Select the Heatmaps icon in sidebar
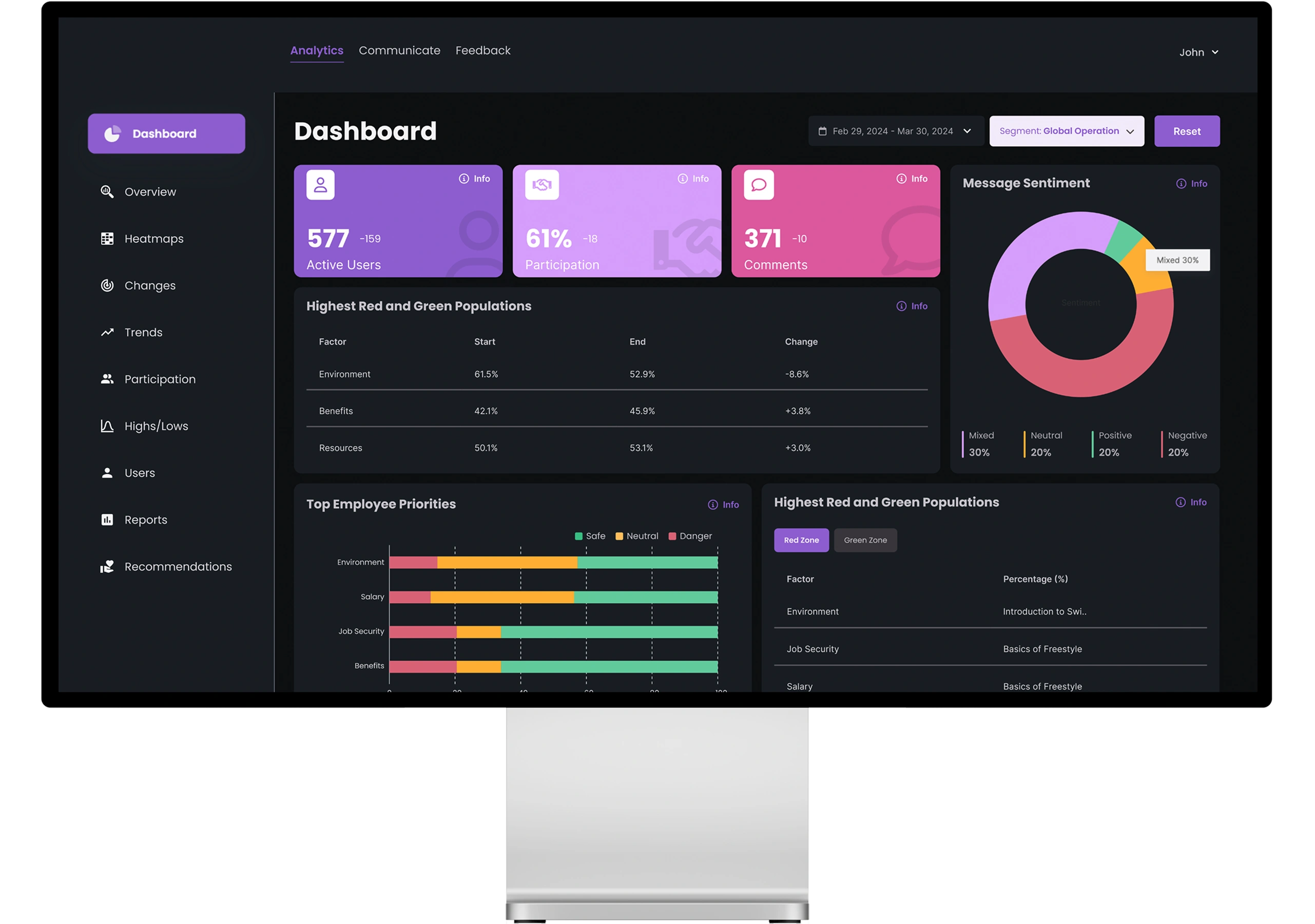This screenshot has width=1315, height=924. [107, 238]
